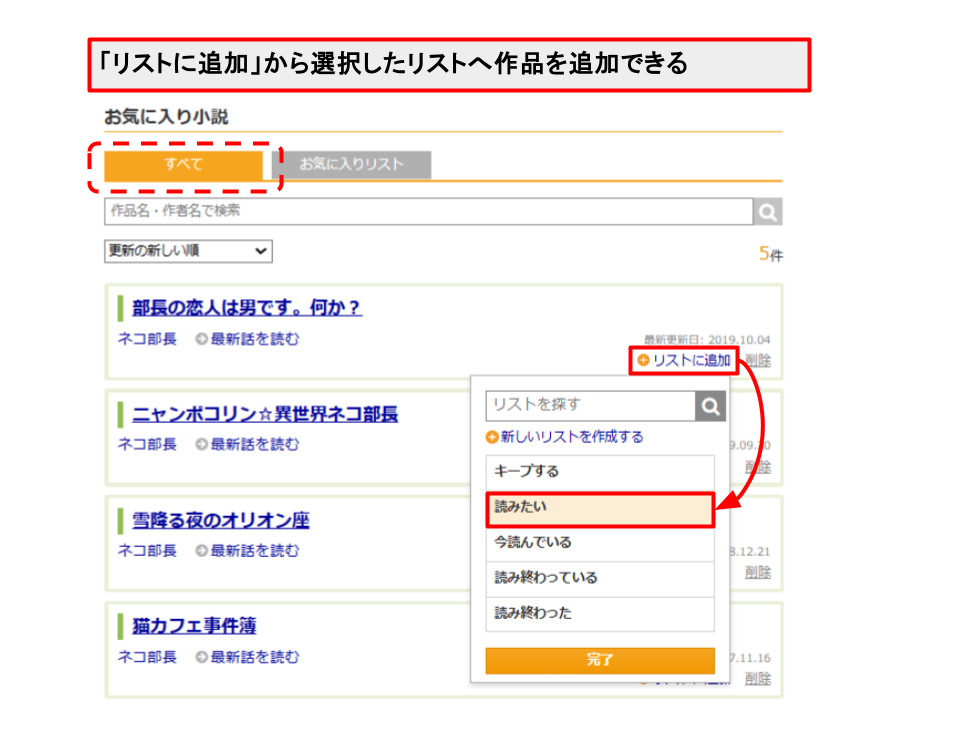Screen dimensions: 960x750
Task: Click the arrow icon before 最新話を読む under ニャンポコリン
Action: tap(201, 444)
